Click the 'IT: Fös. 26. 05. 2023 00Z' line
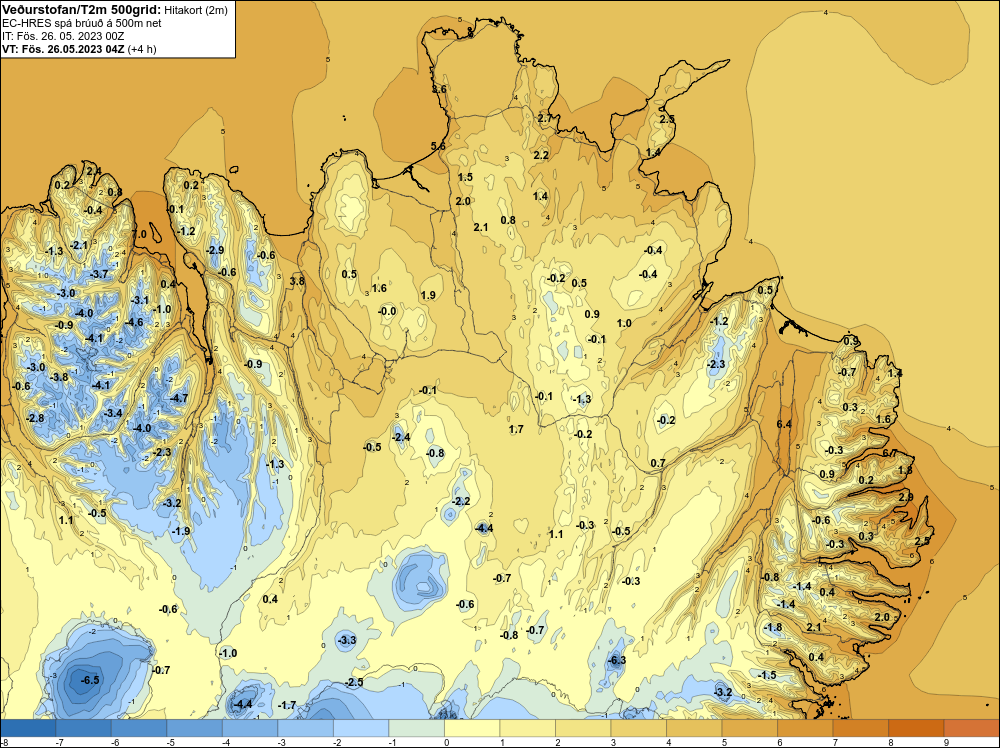 pos(63,36)
